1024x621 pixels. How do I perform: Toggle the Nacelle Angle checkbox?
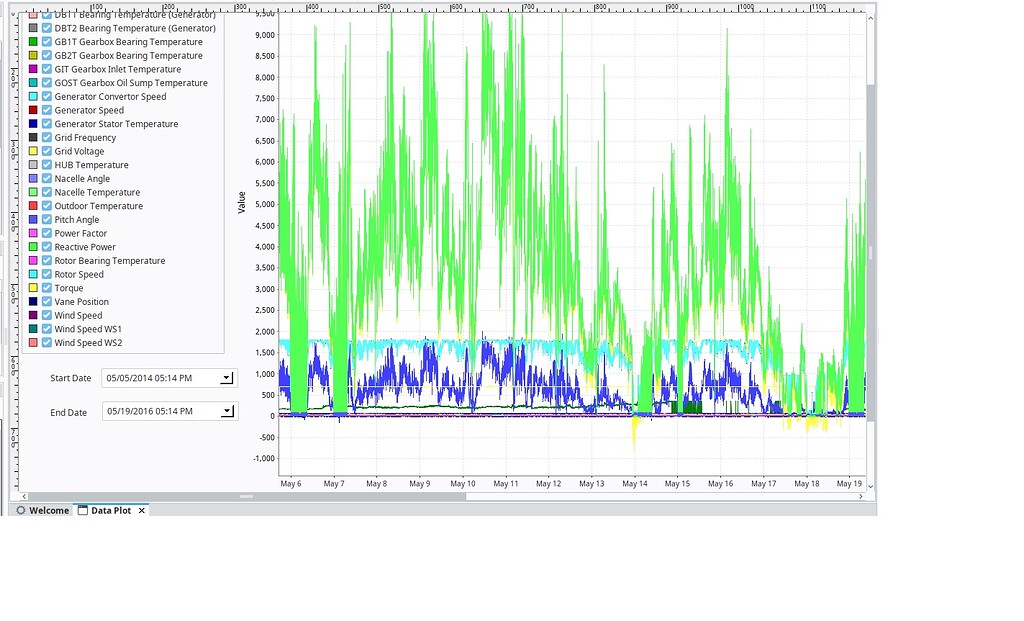(46, 178)
